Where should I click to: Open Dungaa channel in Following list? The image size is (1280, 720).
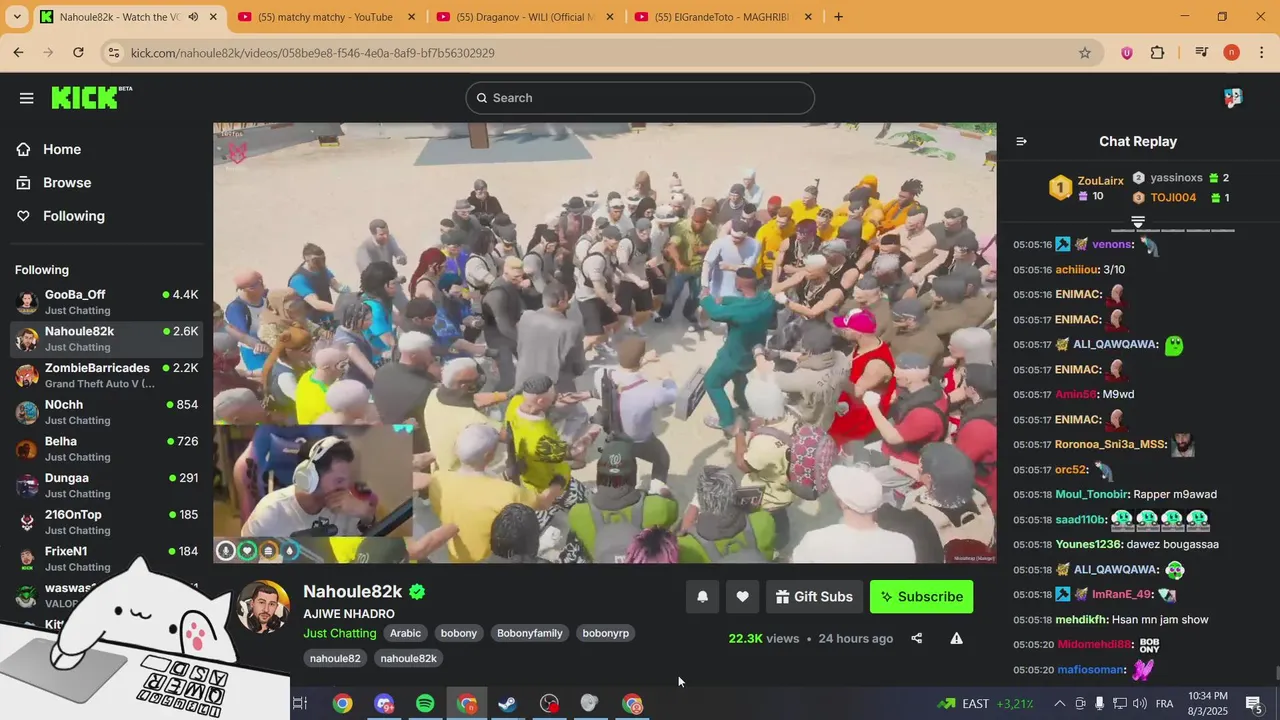pyautogui.click(x=106, y=485)
